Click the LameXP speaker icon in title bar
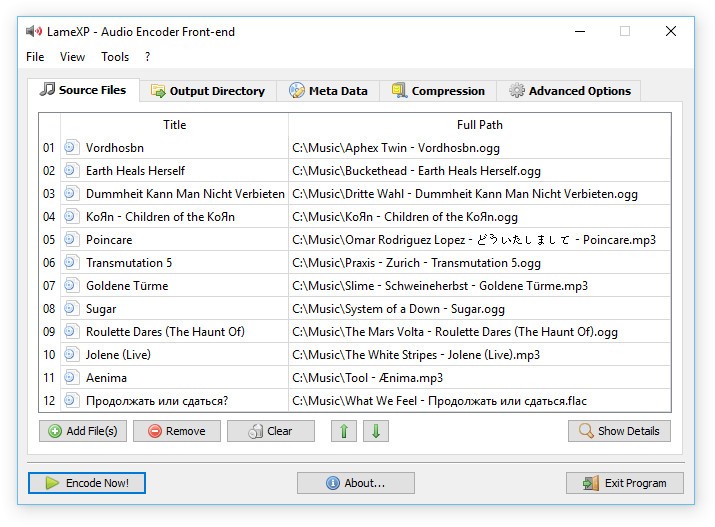 pos(35,31)
